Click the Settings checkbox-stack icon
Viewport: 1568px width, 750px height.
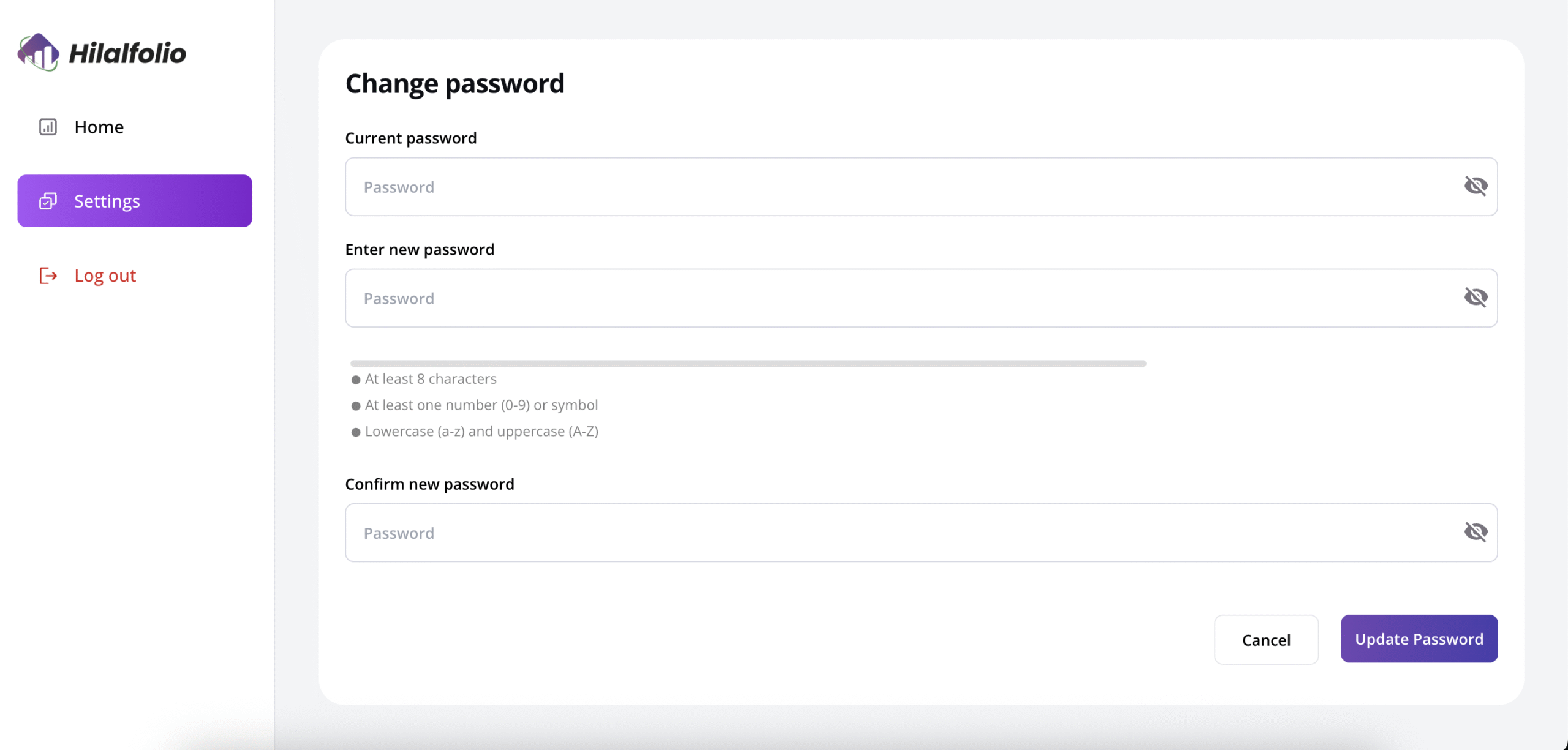click(x=48, y=201)
